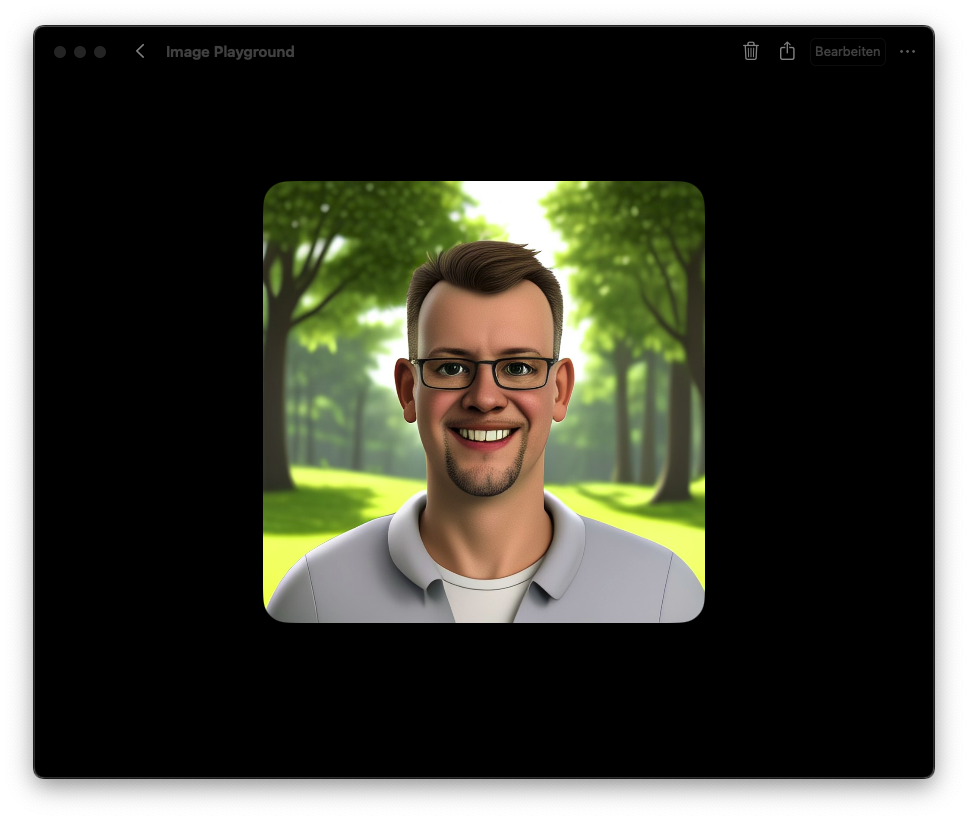Open the share menu icon
Screen dimensions: 968x820
[x=787, y=51]
